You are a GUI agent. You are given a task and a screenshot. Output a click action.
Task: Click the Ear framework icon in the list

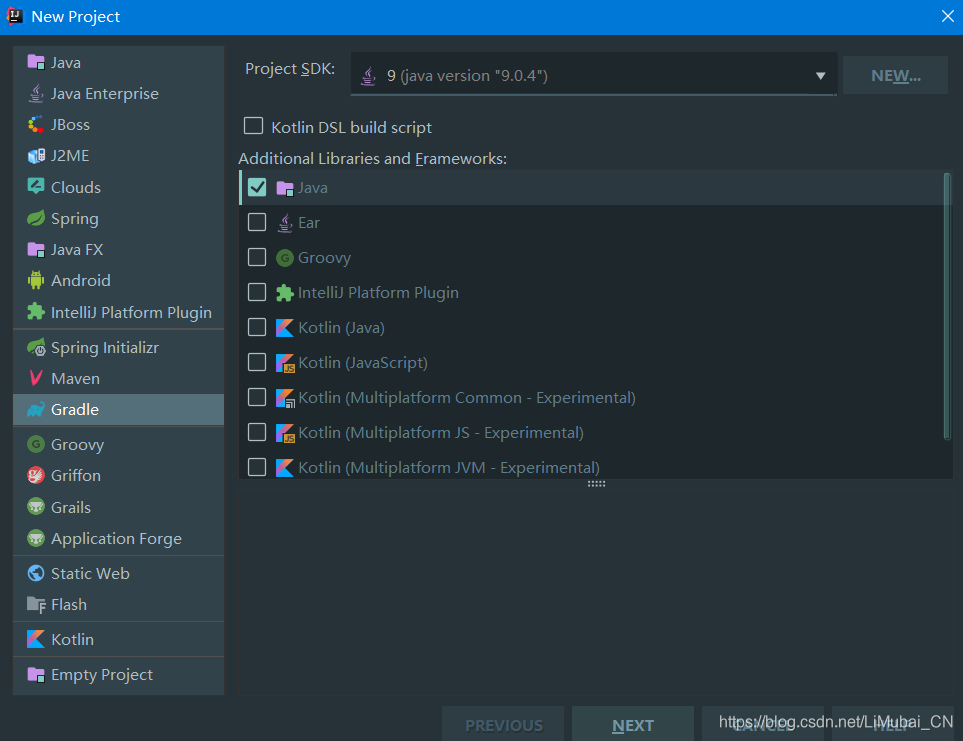click(285, 222)
